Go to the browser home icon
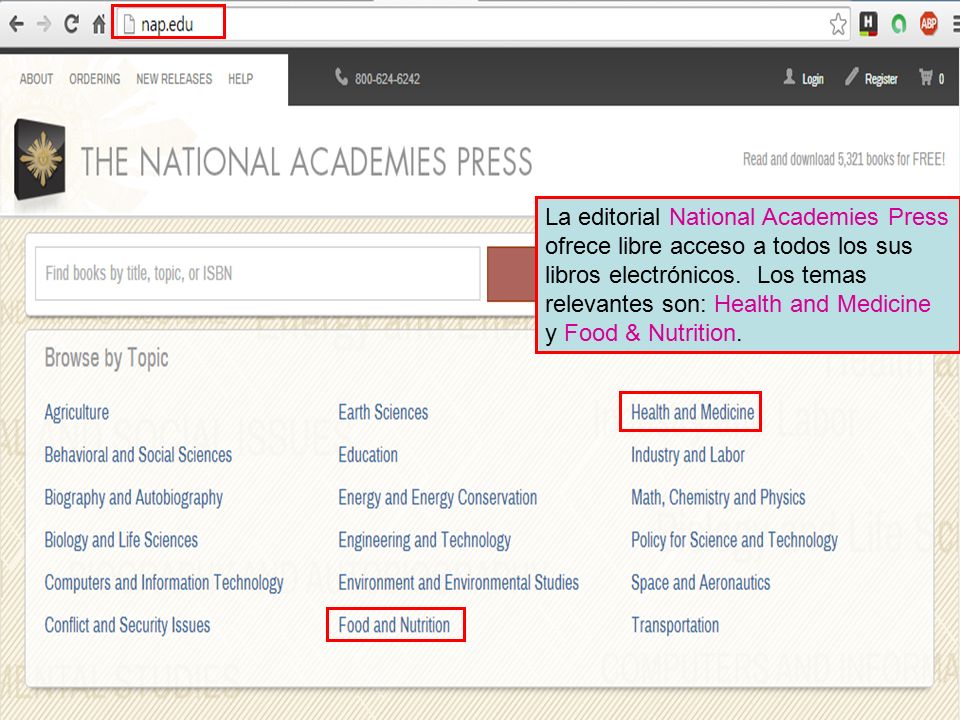Image resolution: width=960 pixels, height=720 pixels. (x=99, y=24)
